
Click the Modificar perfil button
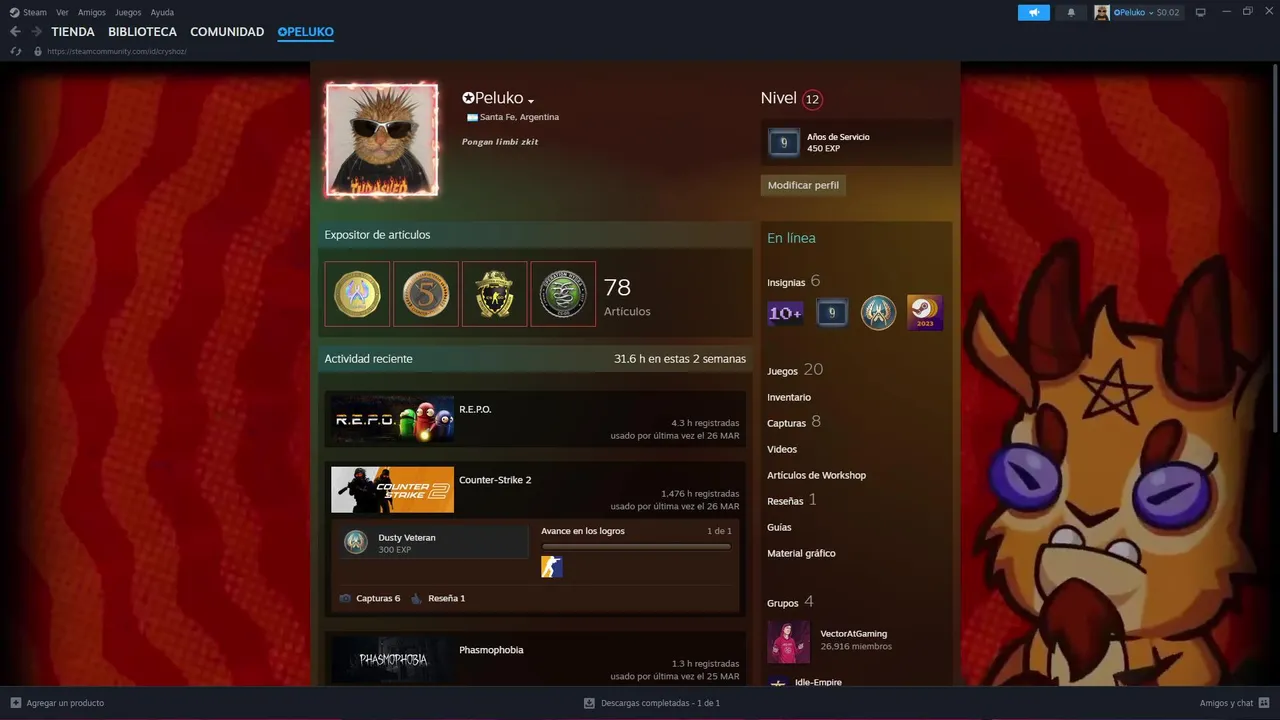click(x=803, y=185)
